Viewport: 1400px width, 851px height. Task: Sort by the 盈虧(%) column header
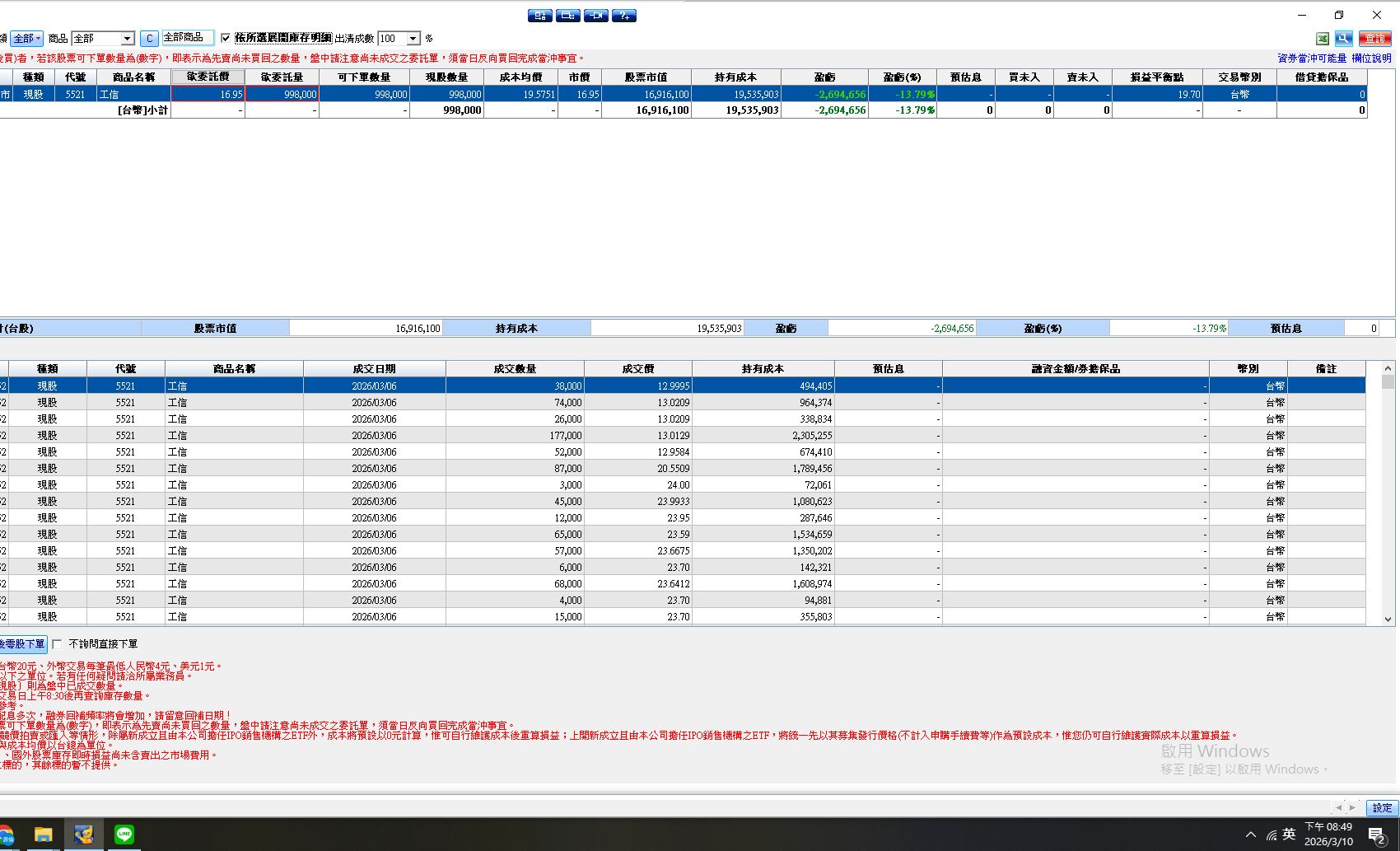pyautogui.click(x=903, y=77)
